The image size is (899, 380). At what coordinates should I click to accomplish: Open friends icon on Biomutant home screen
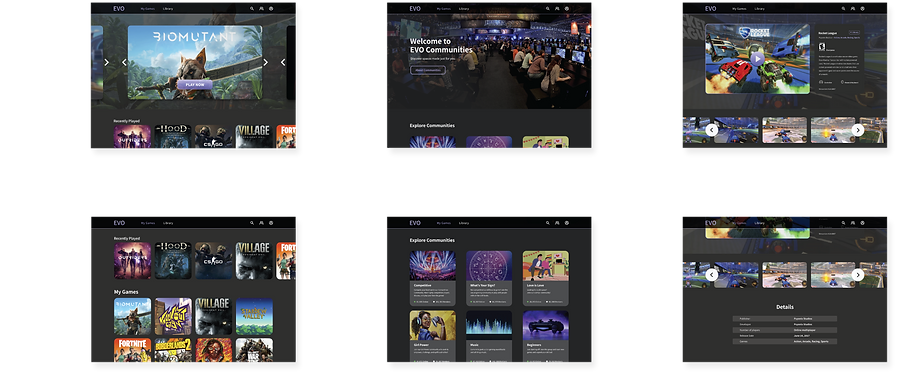(x=261, y=9)
